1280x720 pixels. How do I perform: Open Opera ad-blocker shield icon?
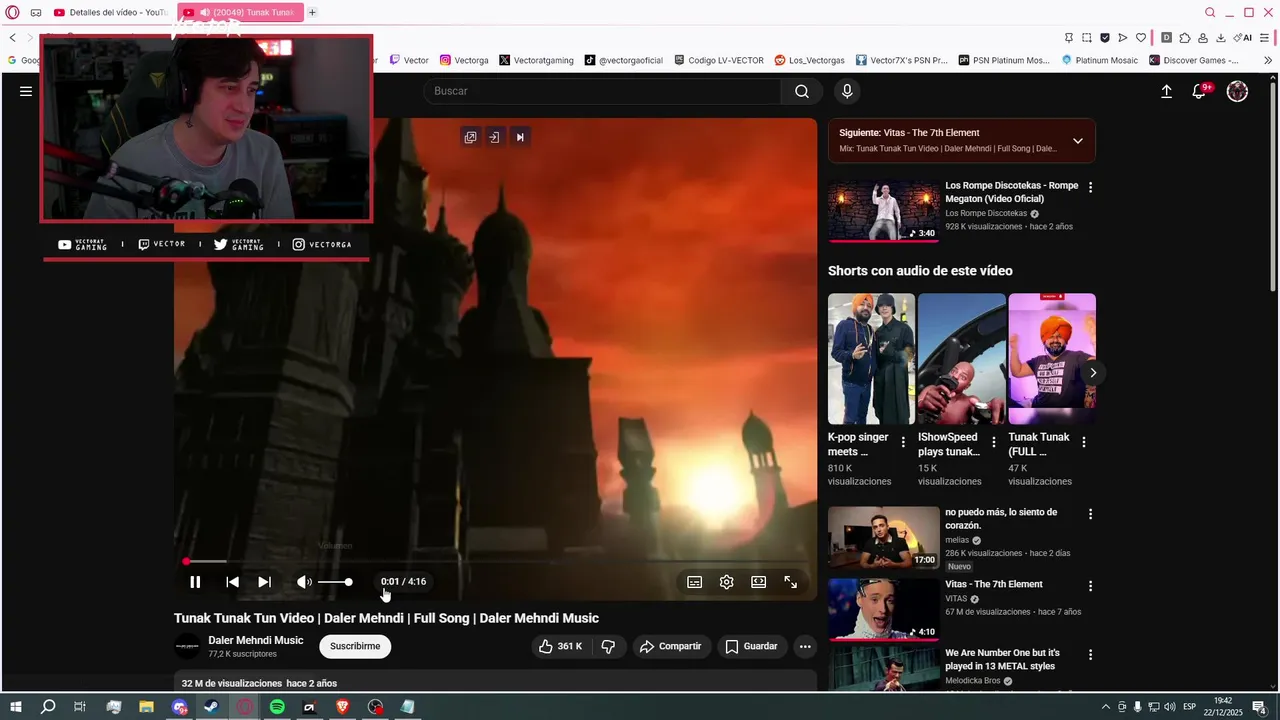coord(1105,38)
